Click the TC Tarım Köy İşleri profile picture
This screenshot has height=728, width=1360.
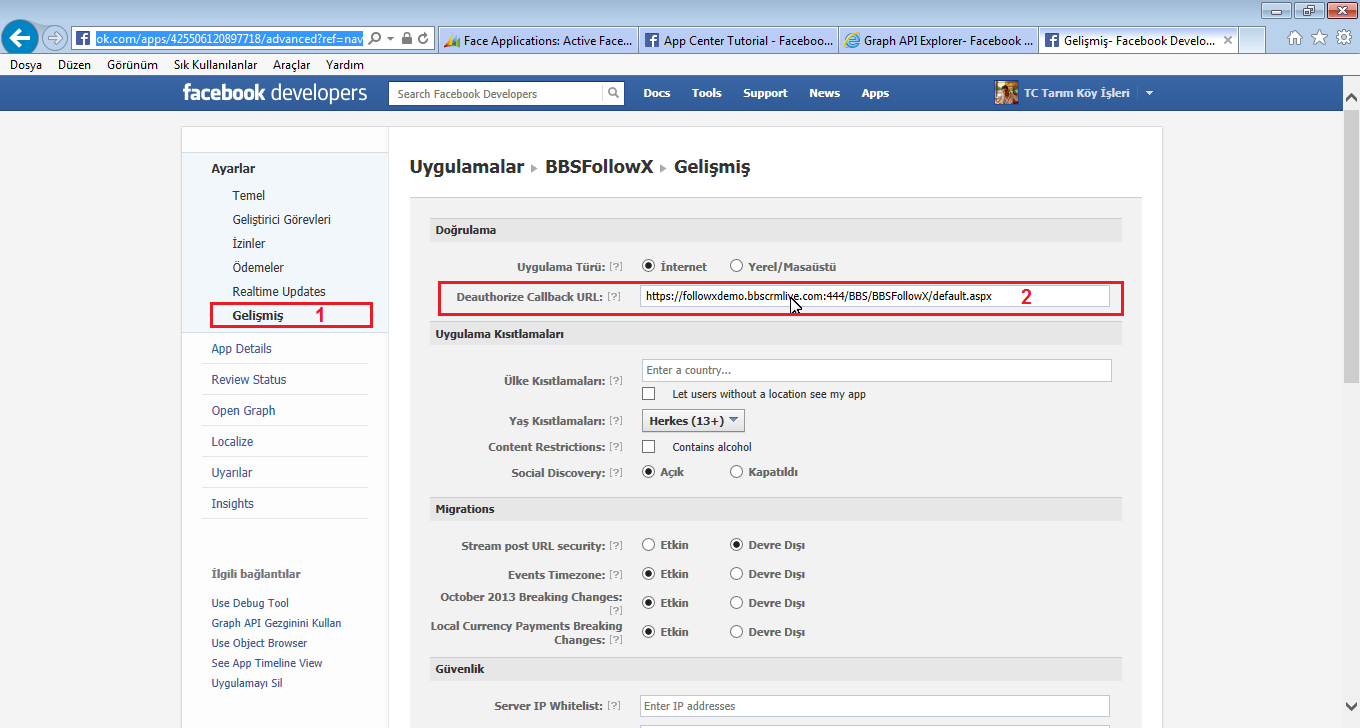pos(1006,93)
